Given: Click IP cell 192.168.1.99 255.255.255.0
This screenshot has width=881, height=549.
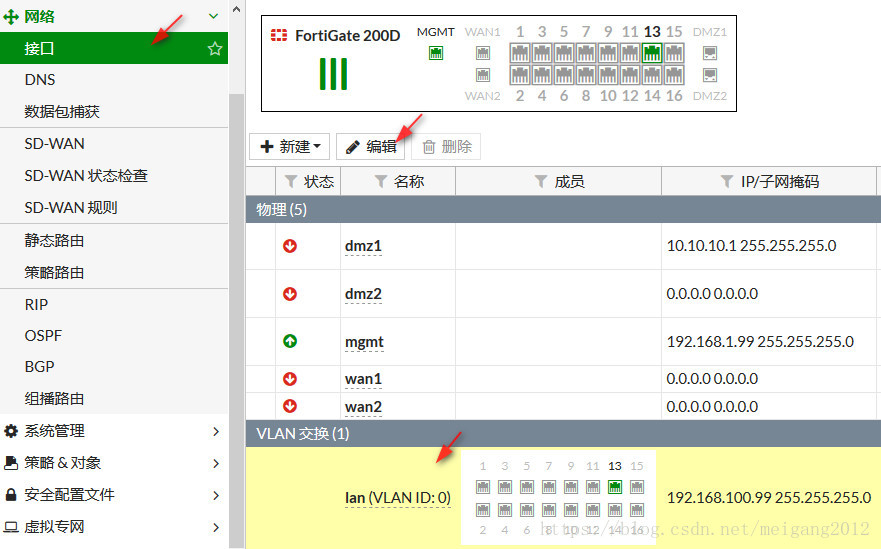Looking at the screenshot, I should (760, 341).
